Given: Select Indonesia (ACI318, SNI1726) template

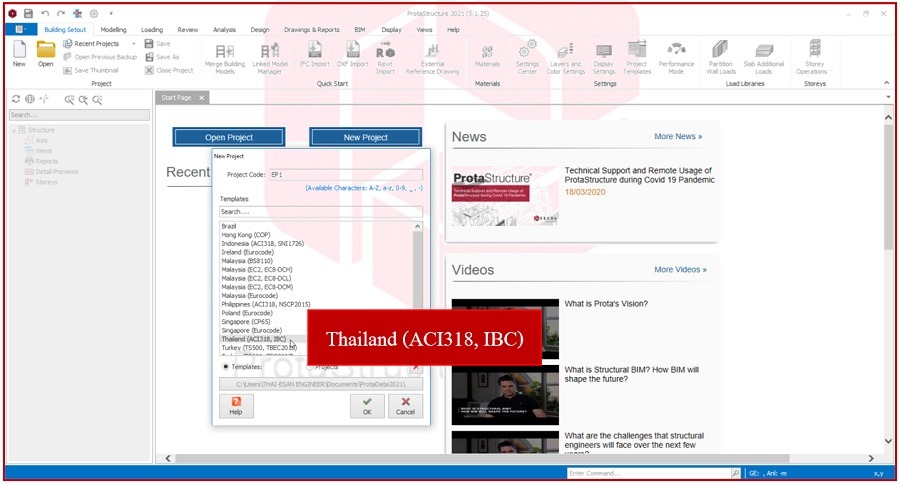Looking at the screenshot, I should click(262, 243).
